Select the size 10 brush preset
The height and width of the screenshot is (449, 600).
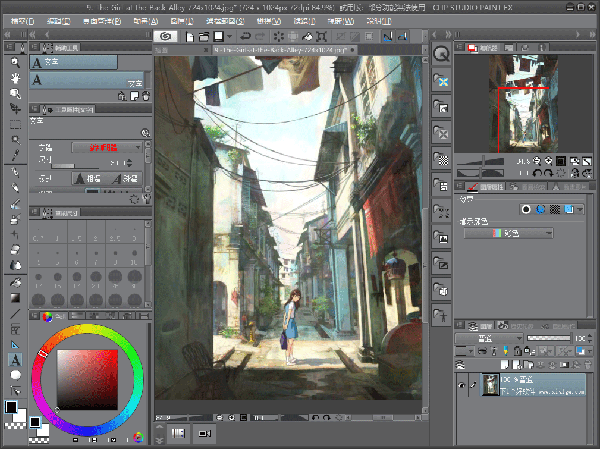(x=134, y=257)
